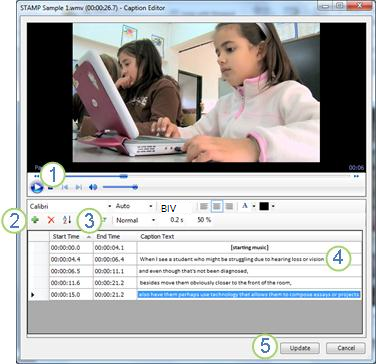The height and width of the screenshot is (364, 376).
Task: Go to previous with the back icon
Action: point(65,187)
